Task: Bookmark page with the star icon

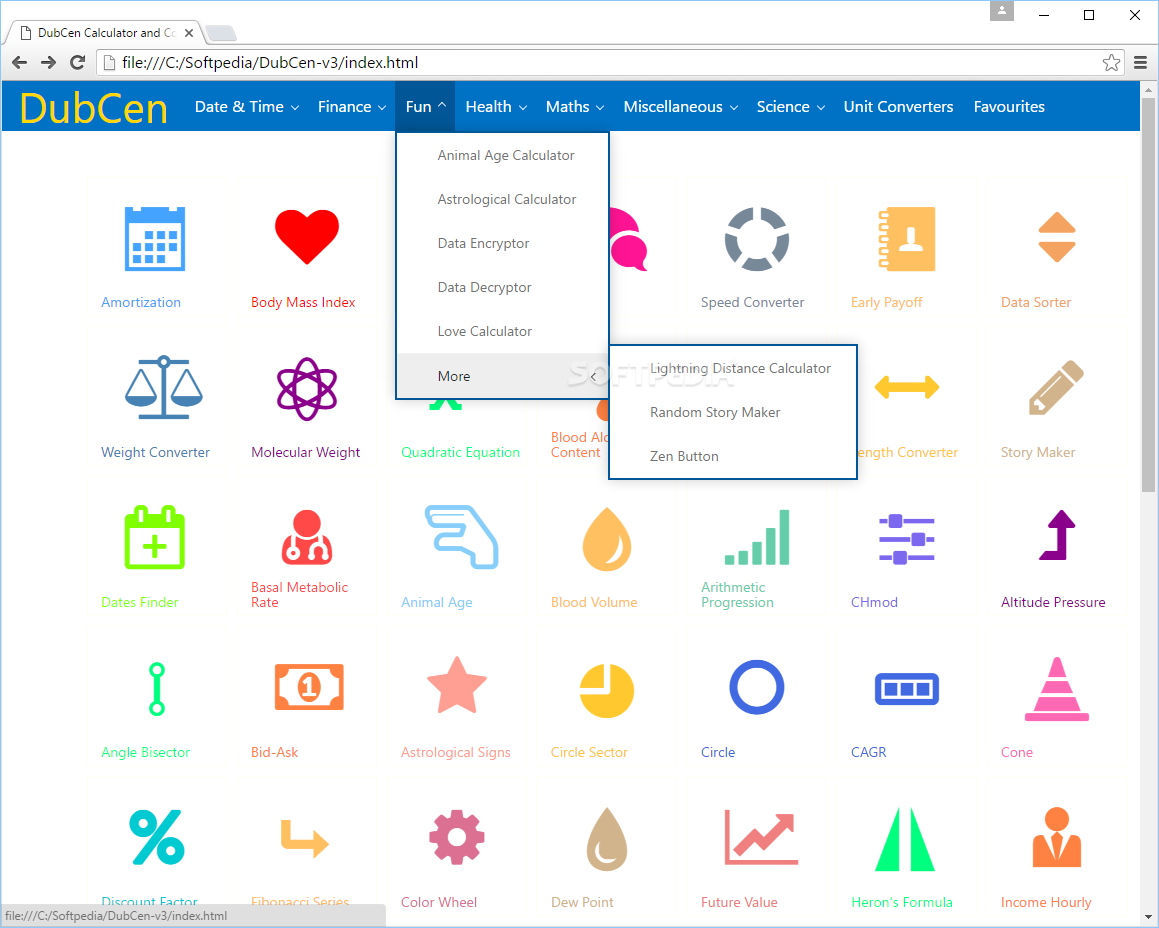Action: coord(1111,63)
